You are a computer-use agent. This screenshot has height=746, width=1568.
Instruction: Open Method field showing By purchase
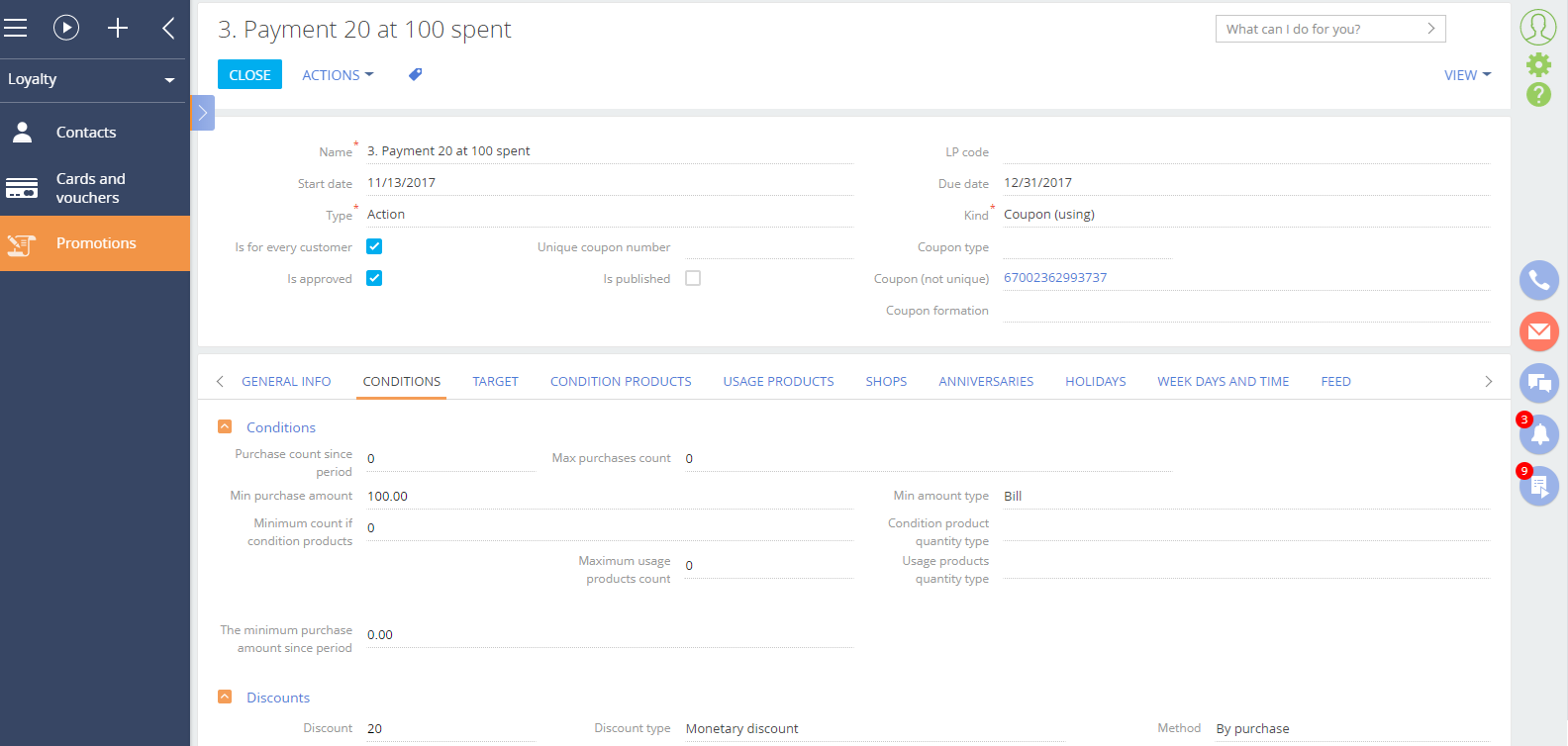pyautogui.click(x=1352, y=729)
